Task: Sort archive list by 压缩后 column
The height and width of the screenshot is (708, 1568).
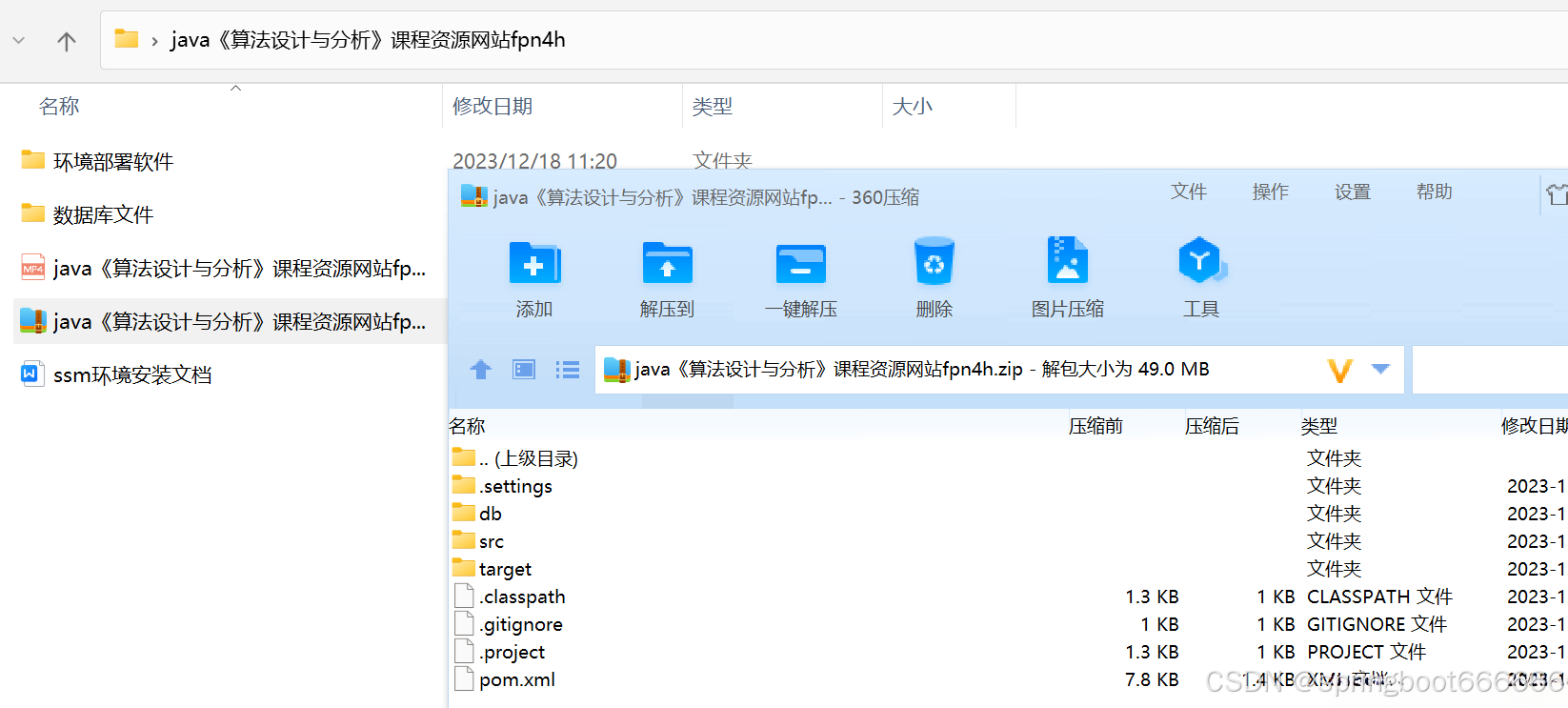Action: 1212,426
